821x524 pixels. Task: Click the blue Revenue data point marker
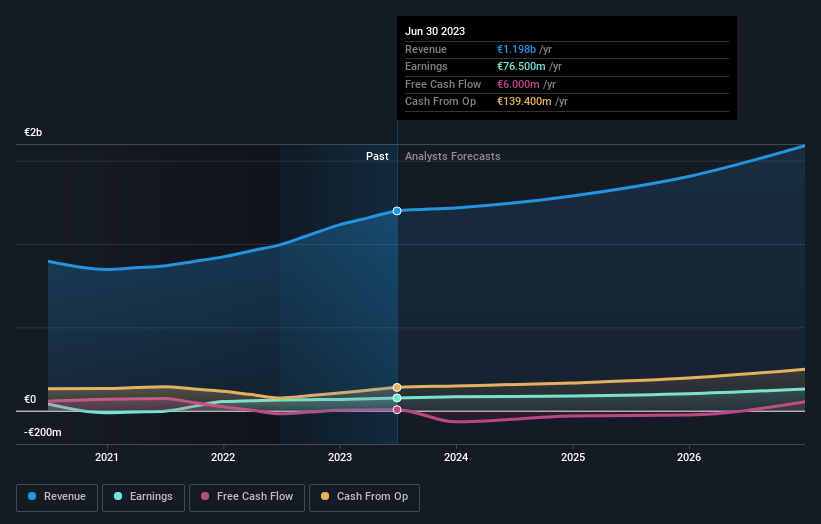pyautogui.click(x=397, y=211)
